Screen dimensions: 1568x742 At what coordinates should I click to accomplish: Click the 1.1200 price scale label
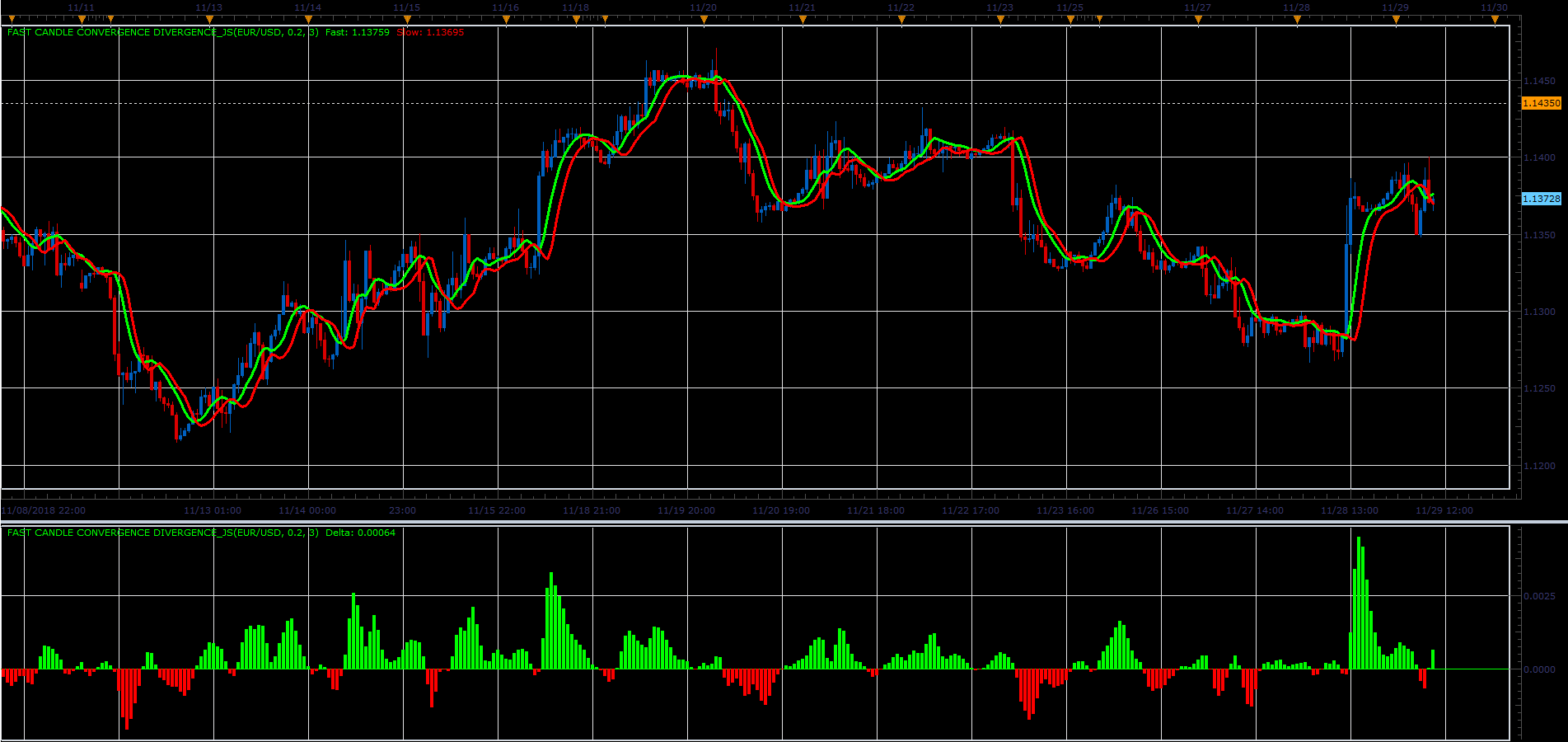point(1539,466)
